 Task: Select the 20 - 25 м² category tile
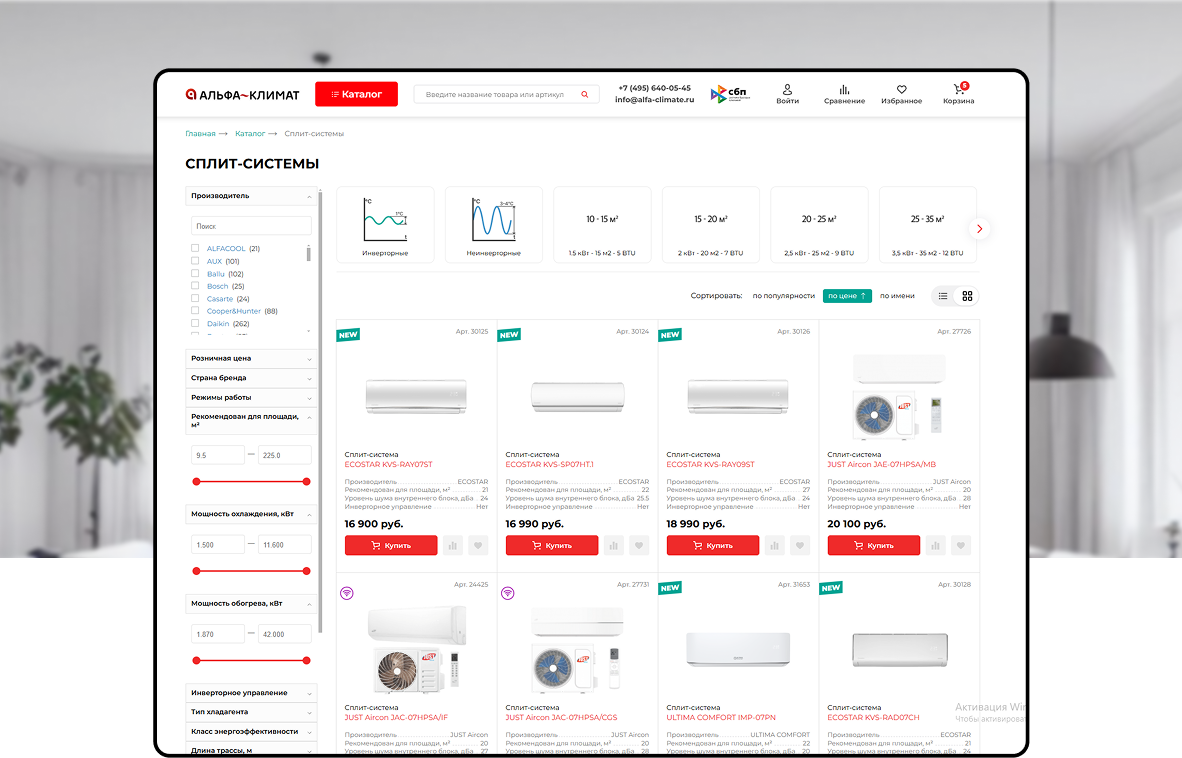(x=819, y=225)
